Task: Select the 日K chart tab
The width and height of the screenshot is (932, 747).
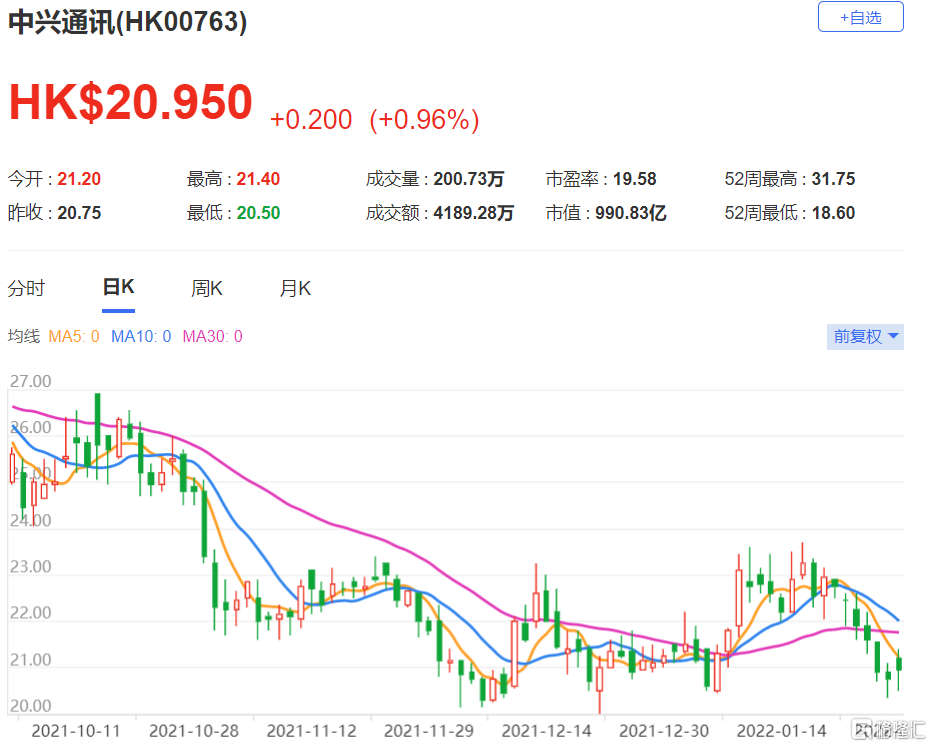Action: point(118,288)
